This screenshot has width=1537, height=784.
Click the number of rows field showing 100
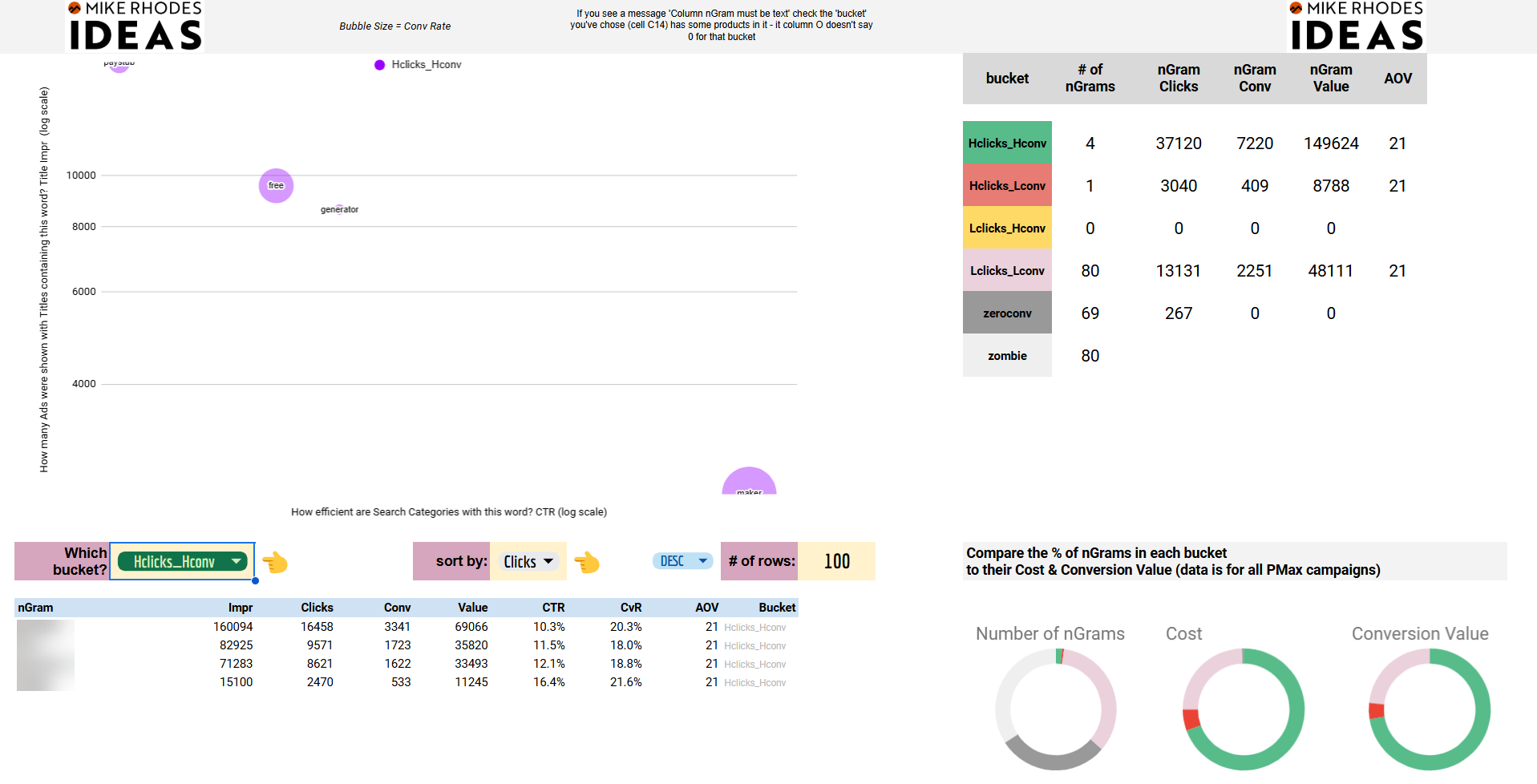[836, 561]
